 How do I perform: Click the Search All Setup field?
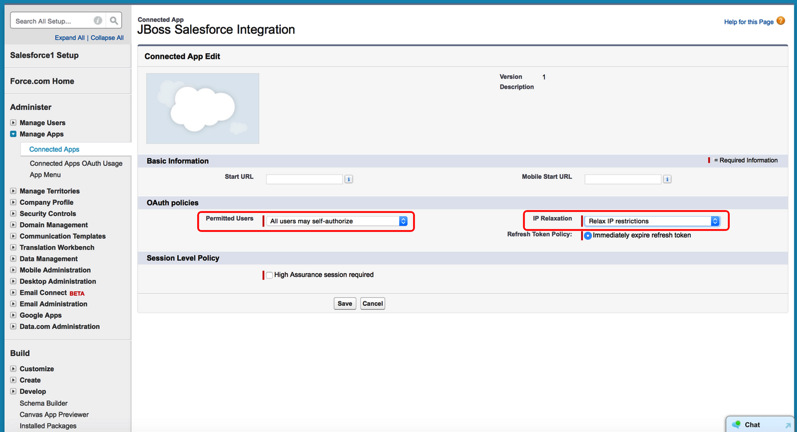(x=51, y=21)
